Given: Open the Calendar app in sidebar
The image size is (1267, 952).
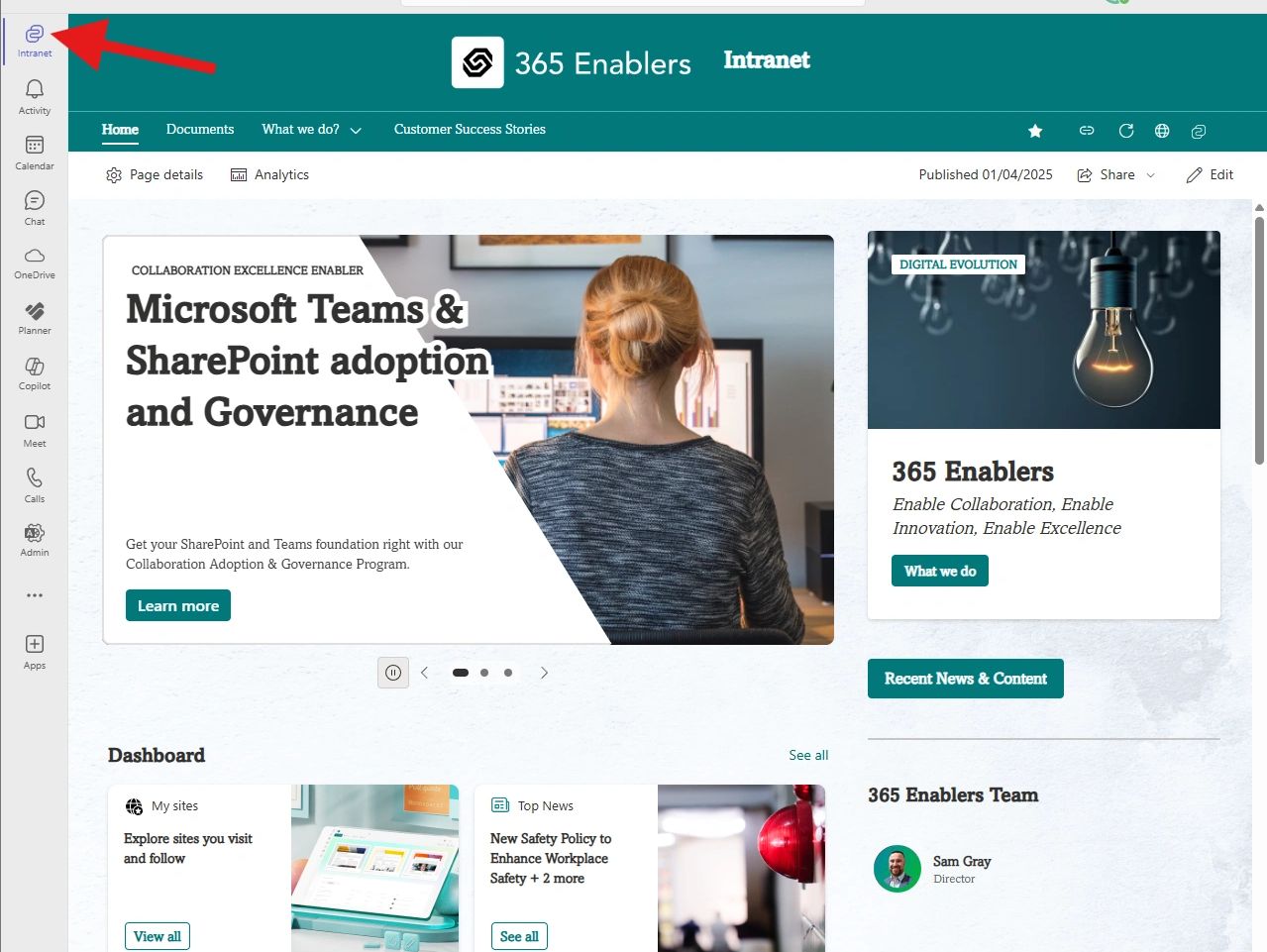Looking at the screenshot, I should 35,145.
